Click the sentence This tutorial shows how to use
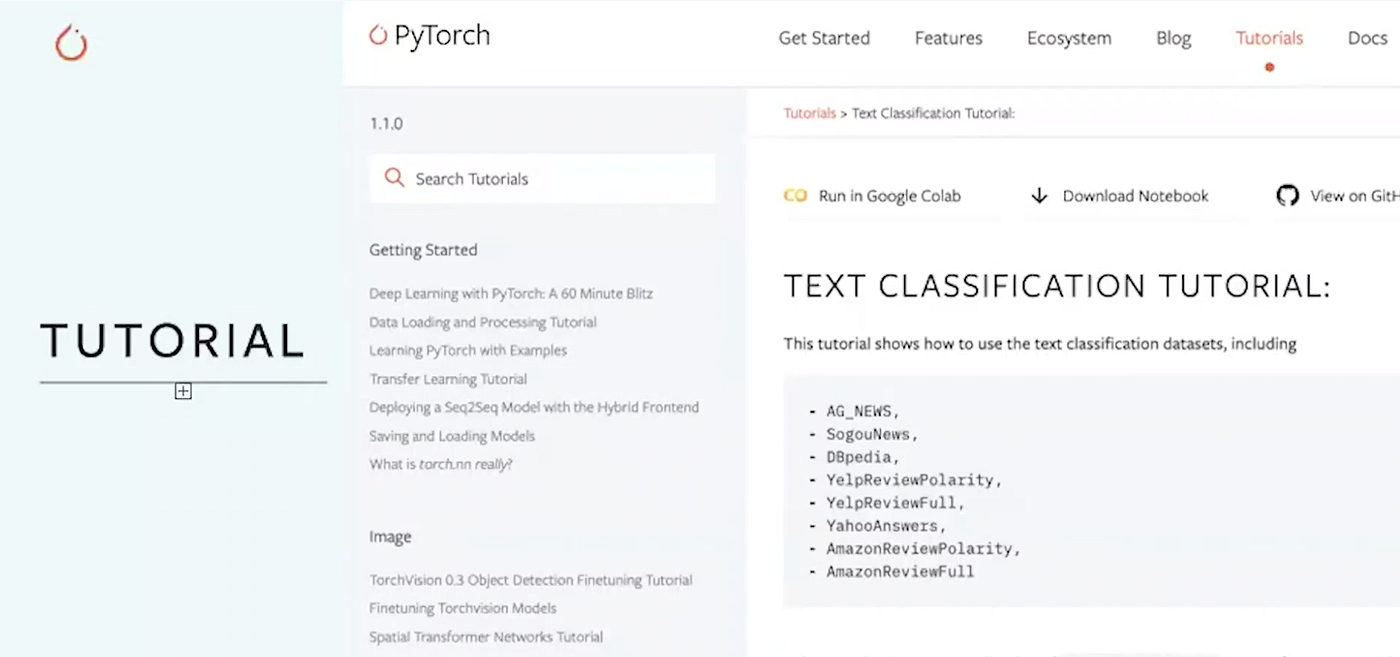1400x657 pixels. coord(1040,344)
